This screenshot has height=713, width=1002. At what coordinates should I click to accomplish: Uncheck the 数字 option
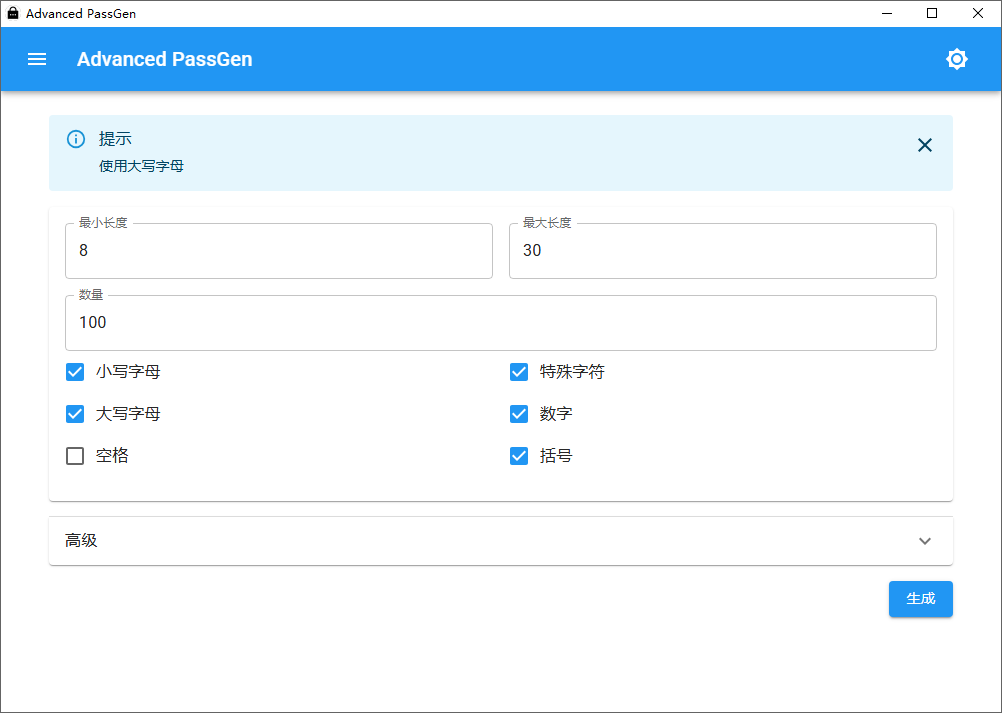[x=519, y=413]
